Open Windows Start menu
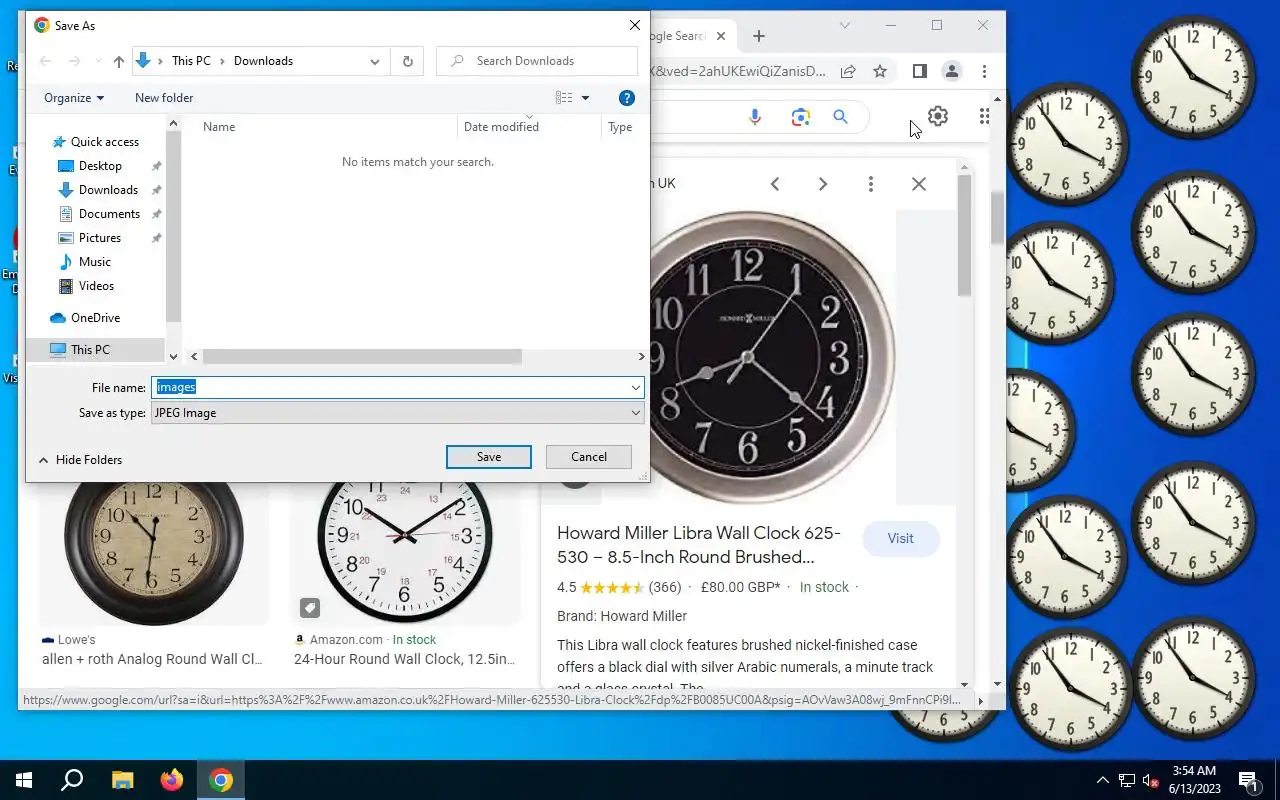The width and height of the screenshot is (1280, 800). [x=24, y=780]
